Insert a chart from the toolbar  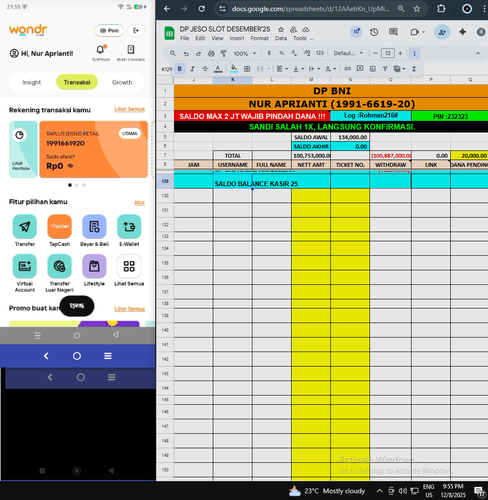(x=373, y=69)
